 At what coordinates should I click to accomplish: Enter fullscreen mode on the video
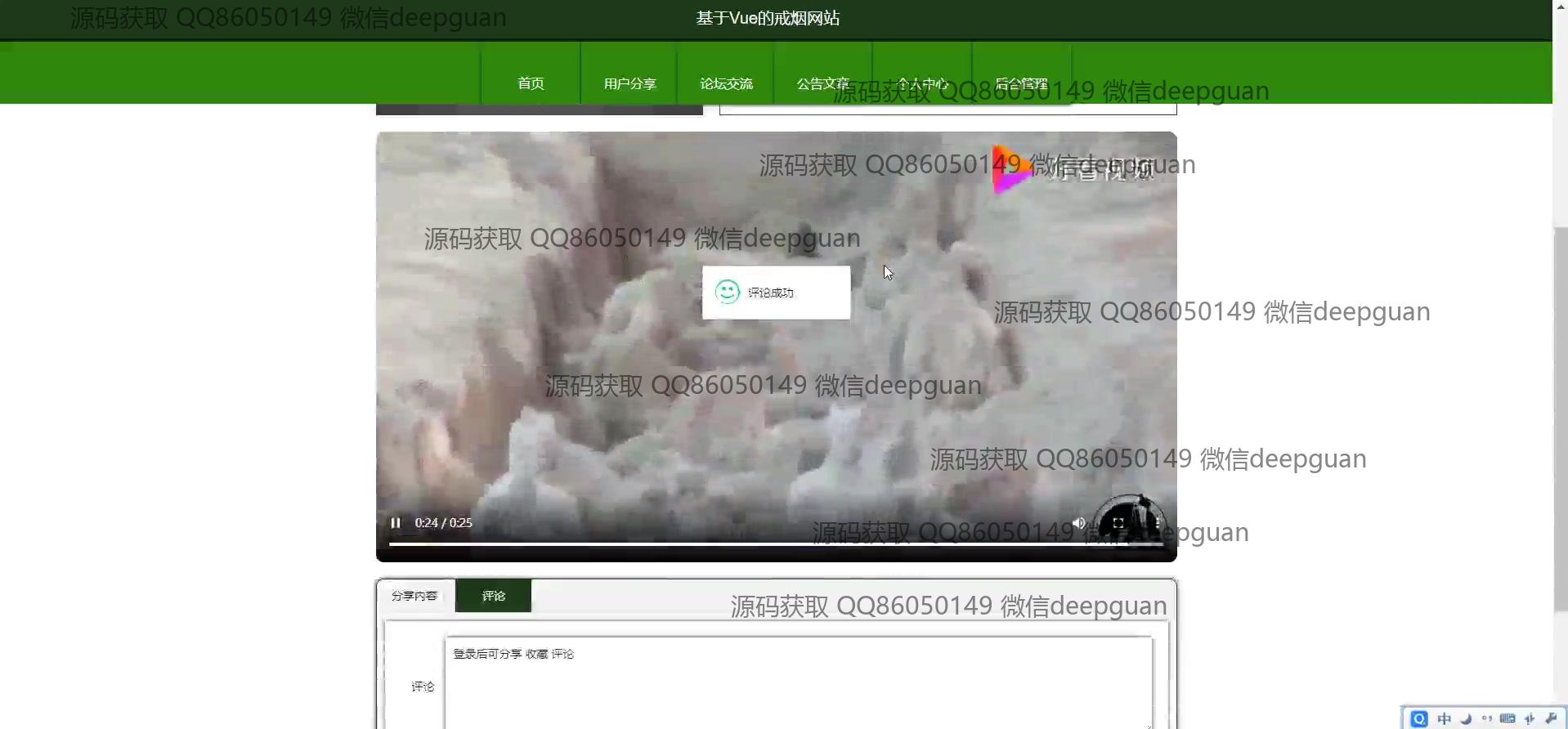point(1118,523)
